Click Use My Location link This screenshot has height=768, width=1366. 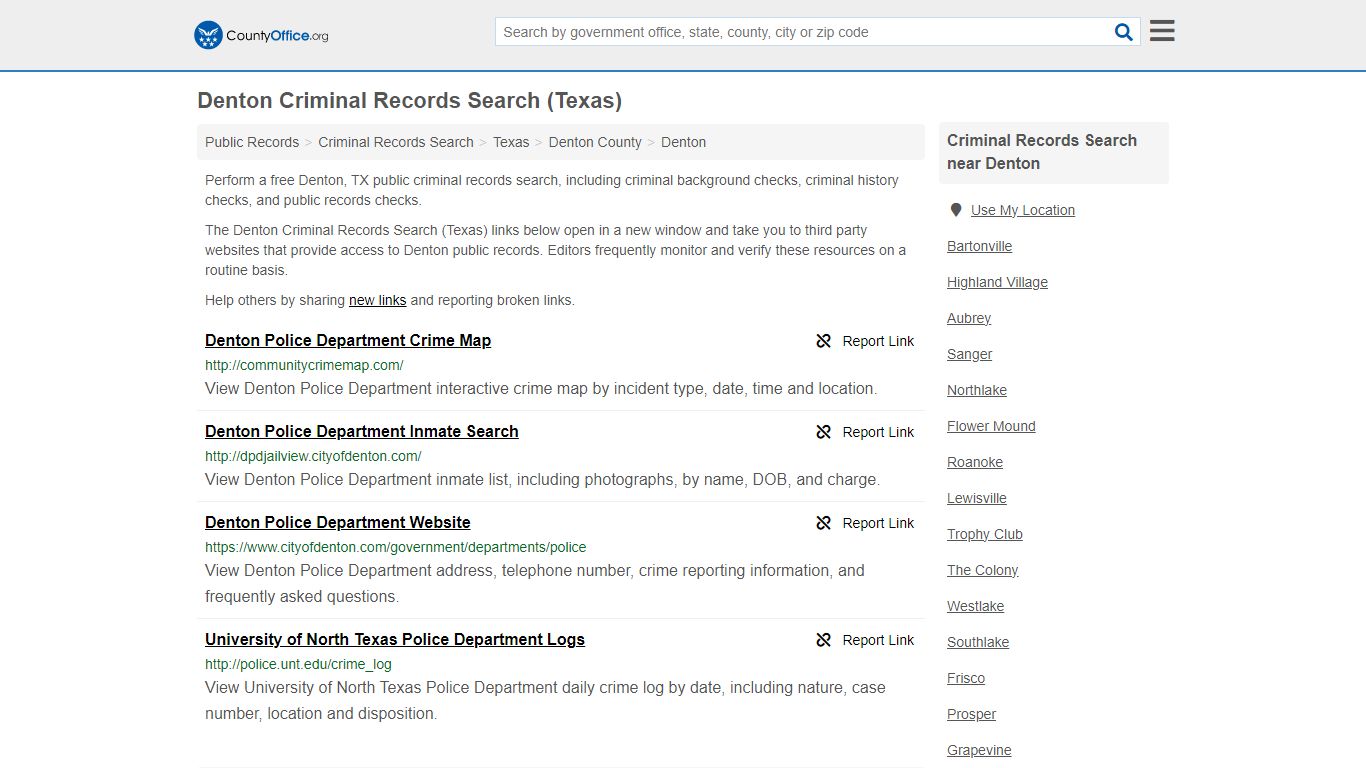point(1023,210)
